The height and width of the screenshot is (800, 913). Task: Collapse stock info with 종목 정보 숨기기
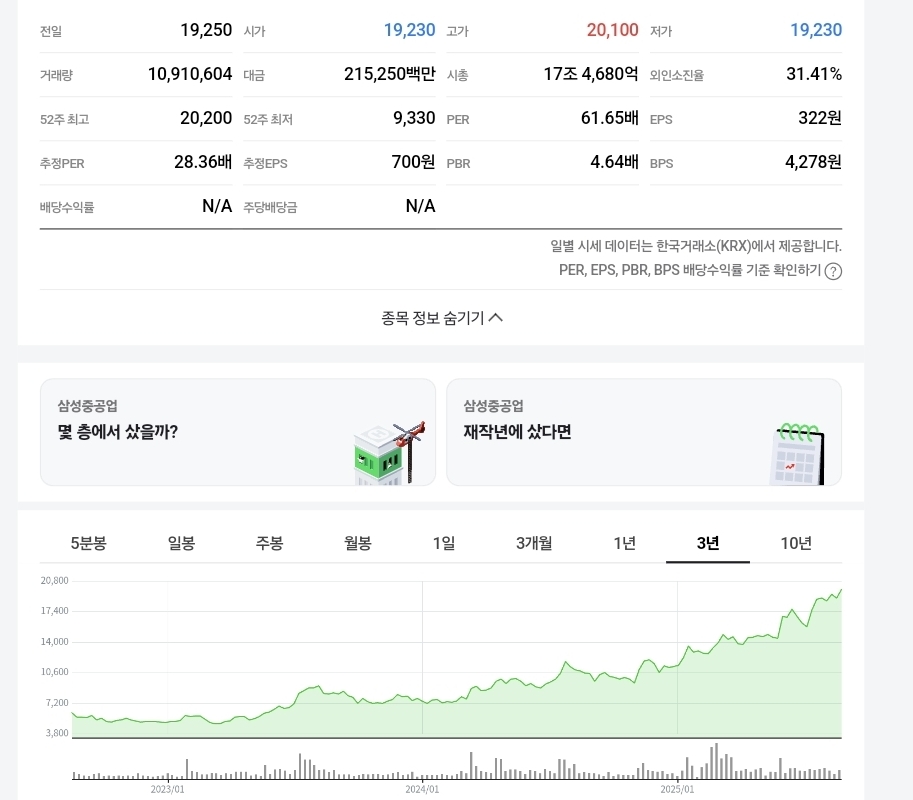tap(441, 318)
